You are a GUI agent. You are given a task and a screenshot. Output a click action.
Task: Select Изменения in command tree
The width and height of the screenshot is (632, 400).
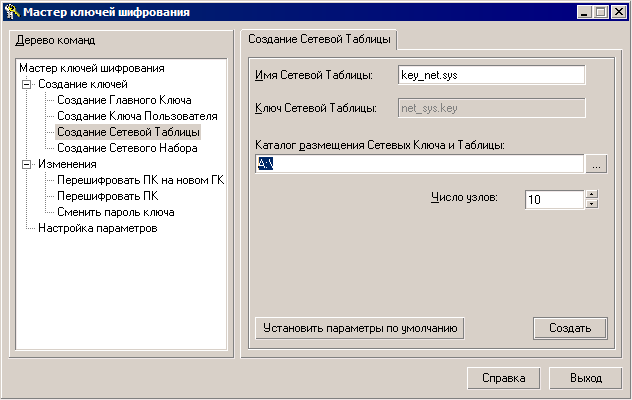[x=67, y=164]
